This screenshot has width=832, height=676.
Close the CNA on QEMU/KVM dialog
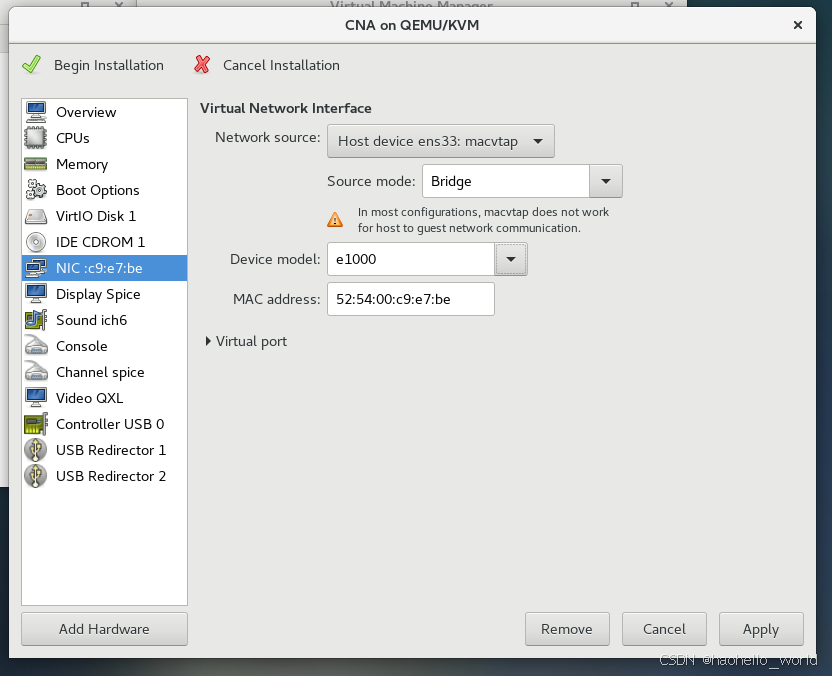coord(798,25)
